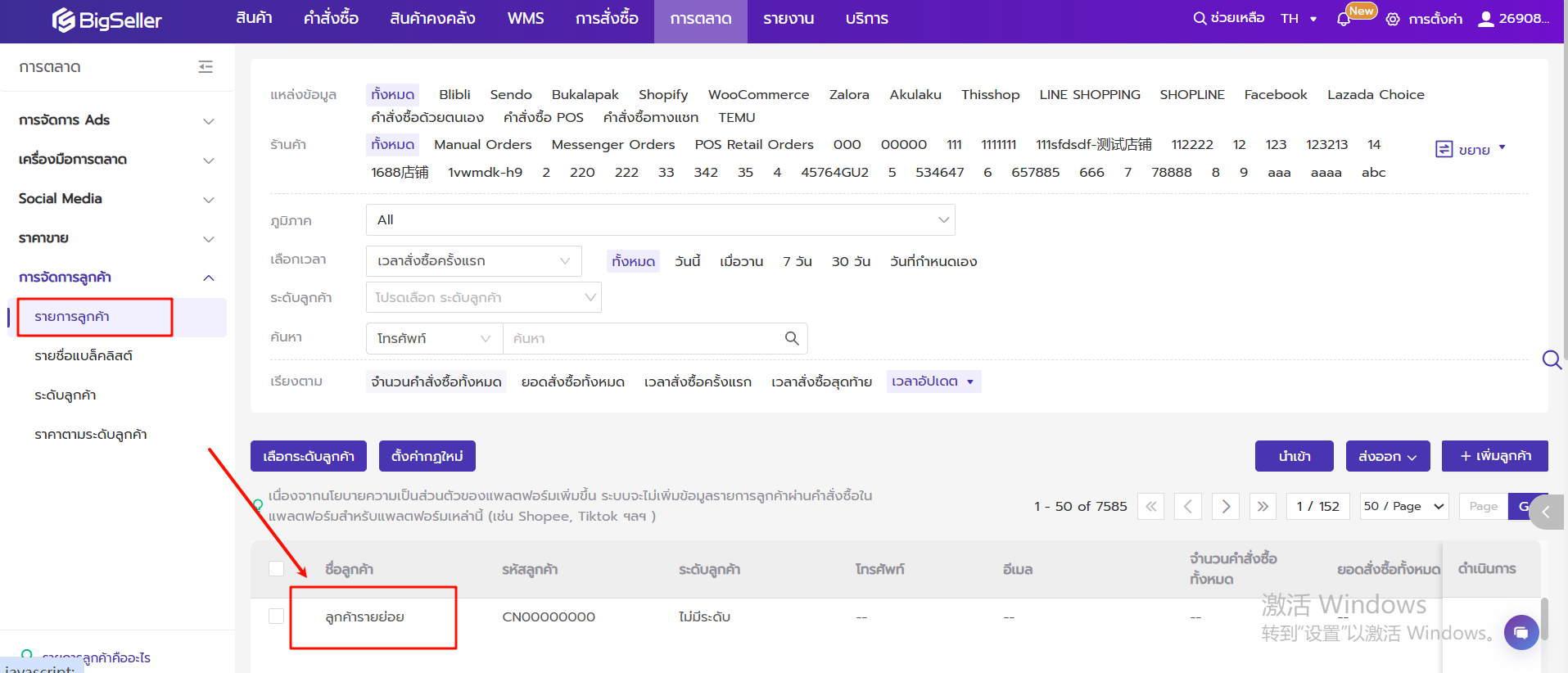Open the รายงาน top menu

(x=788, y=19)
